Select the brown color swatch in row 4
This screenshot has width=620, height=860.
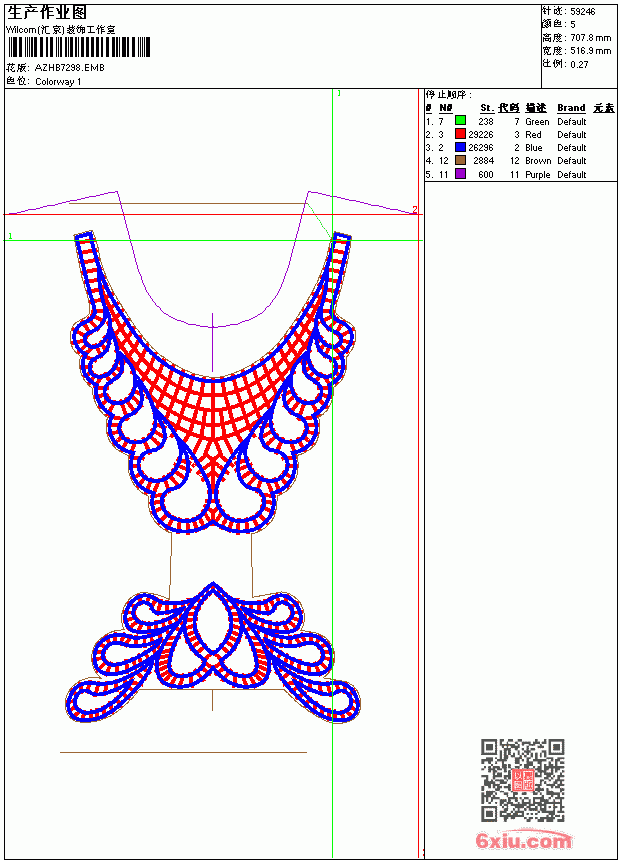click(x=460, y=160)
